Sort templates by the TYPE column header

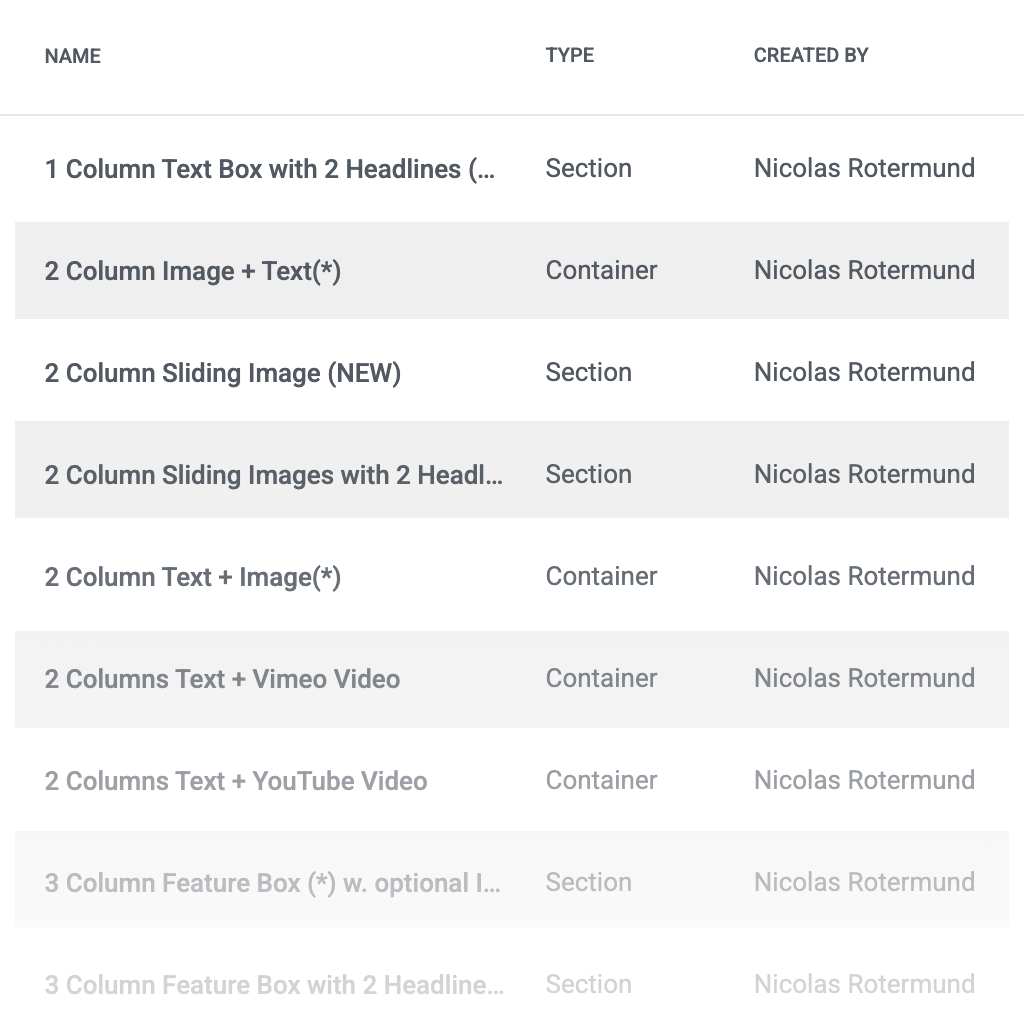(569, 55)
